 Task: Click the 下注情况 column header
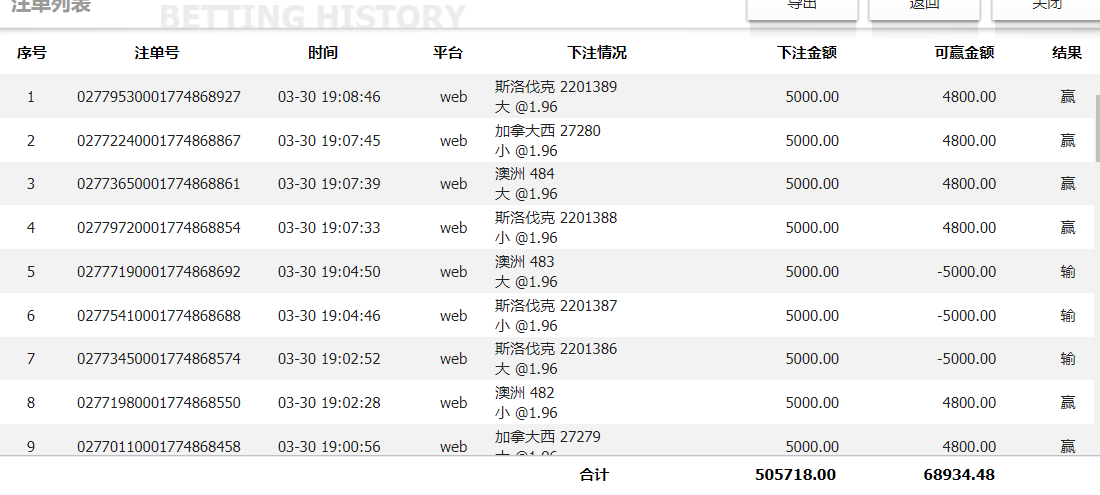coord(597,53)
